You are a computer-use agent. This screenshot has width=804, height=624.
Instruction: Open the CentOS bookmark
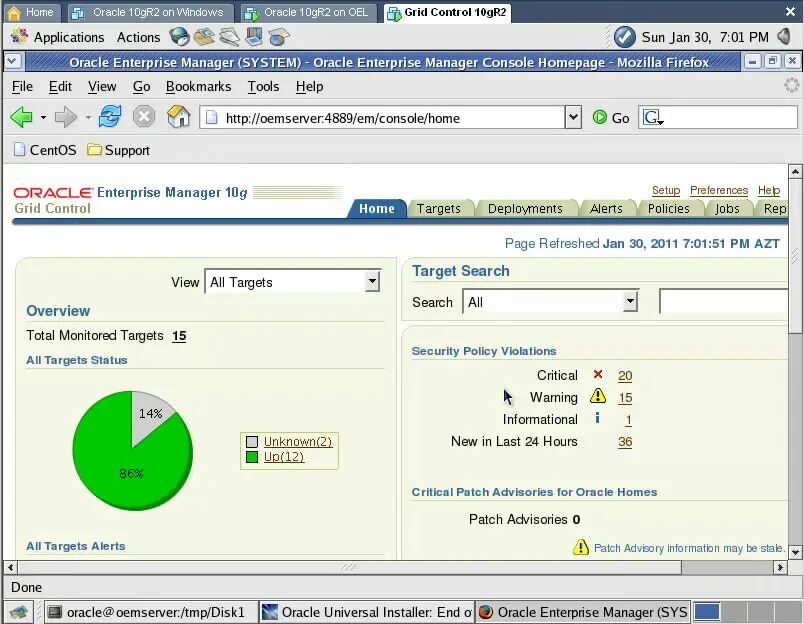coord(46,150)
